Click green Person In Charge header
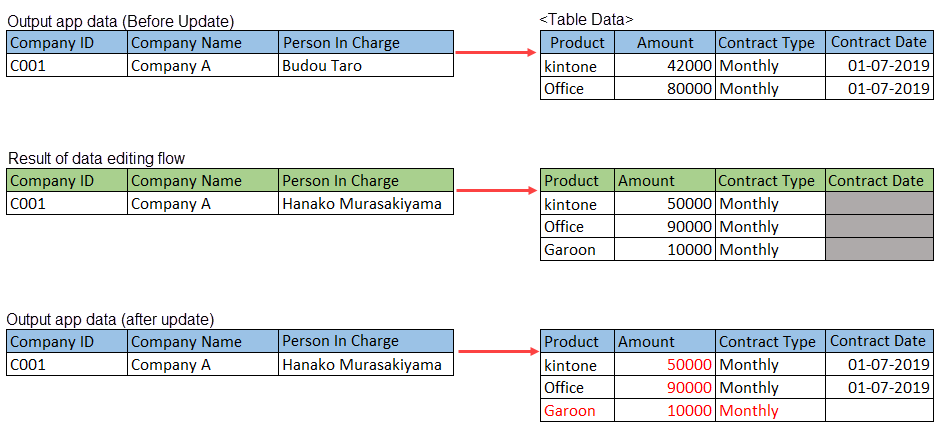 click(x=366, y=180)
